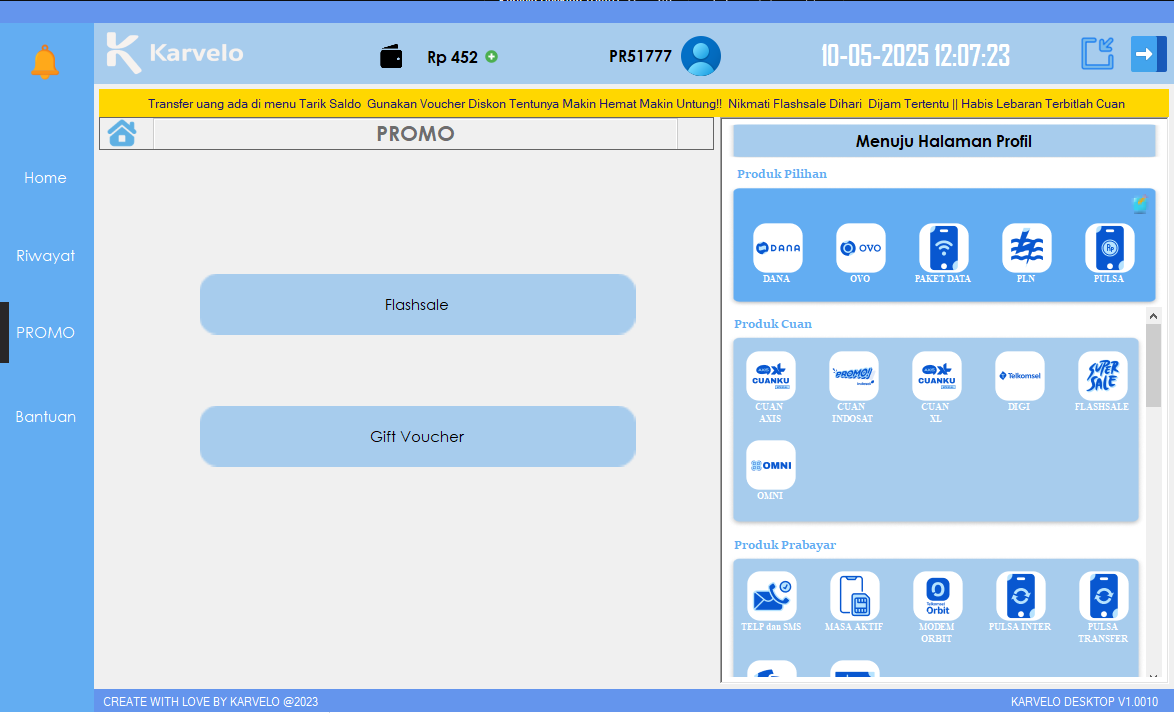Click CREATE WITH LOVE BY KARVELO footer text
Screen dimensions: 1176x714
pos(211,702)
